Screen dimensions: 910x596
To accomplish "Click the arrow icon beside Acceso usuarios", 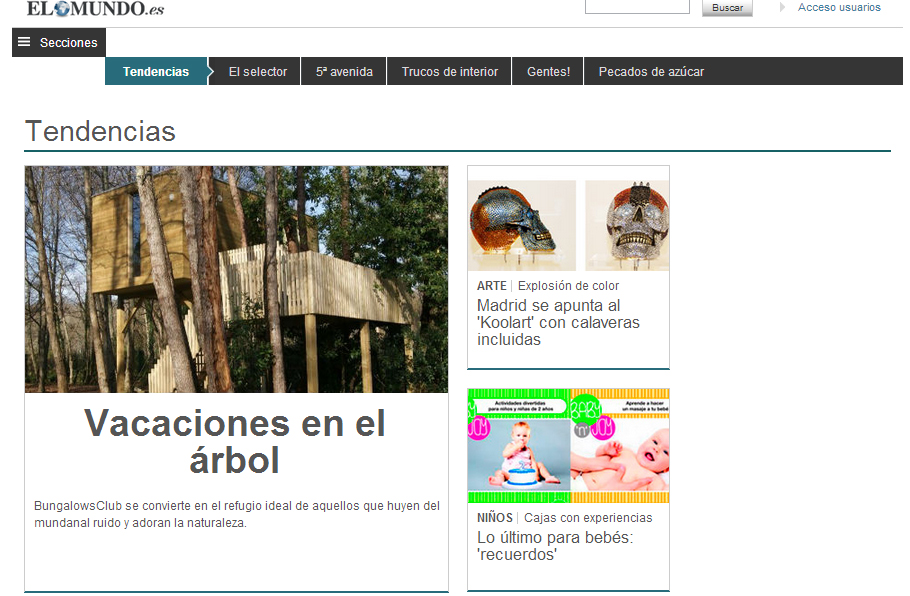I will pyautogui.click(x=782, y=8).
